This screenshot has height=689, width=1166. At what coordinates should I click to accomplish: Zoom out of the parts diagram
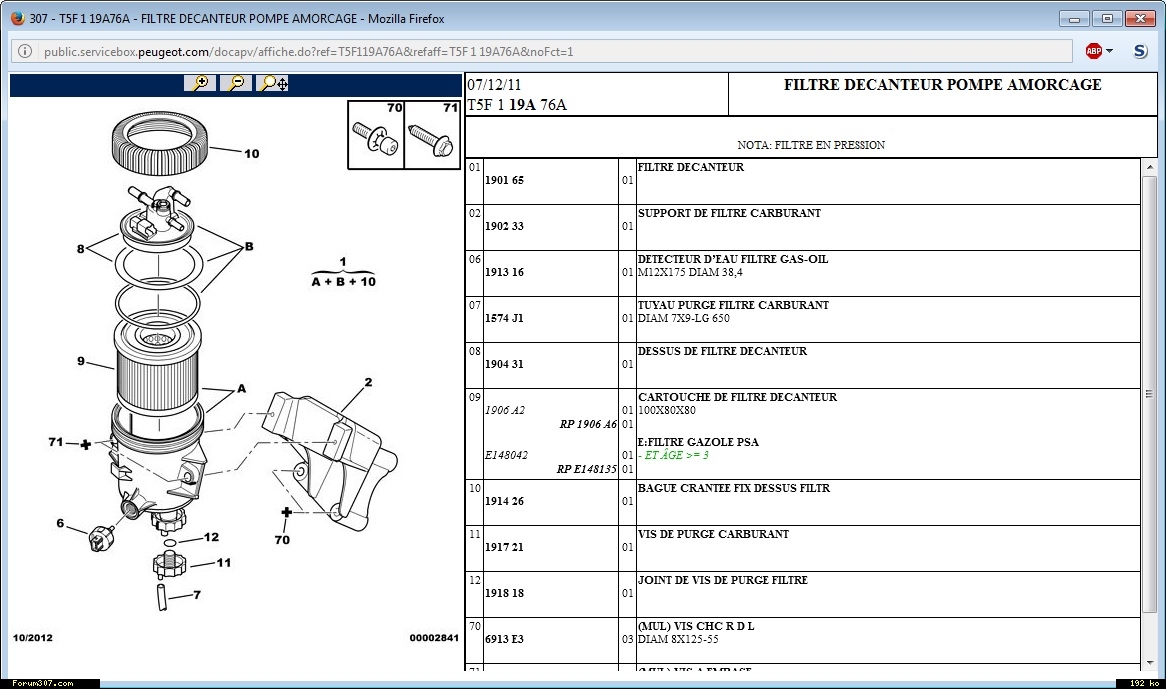[x=236, y=84]
